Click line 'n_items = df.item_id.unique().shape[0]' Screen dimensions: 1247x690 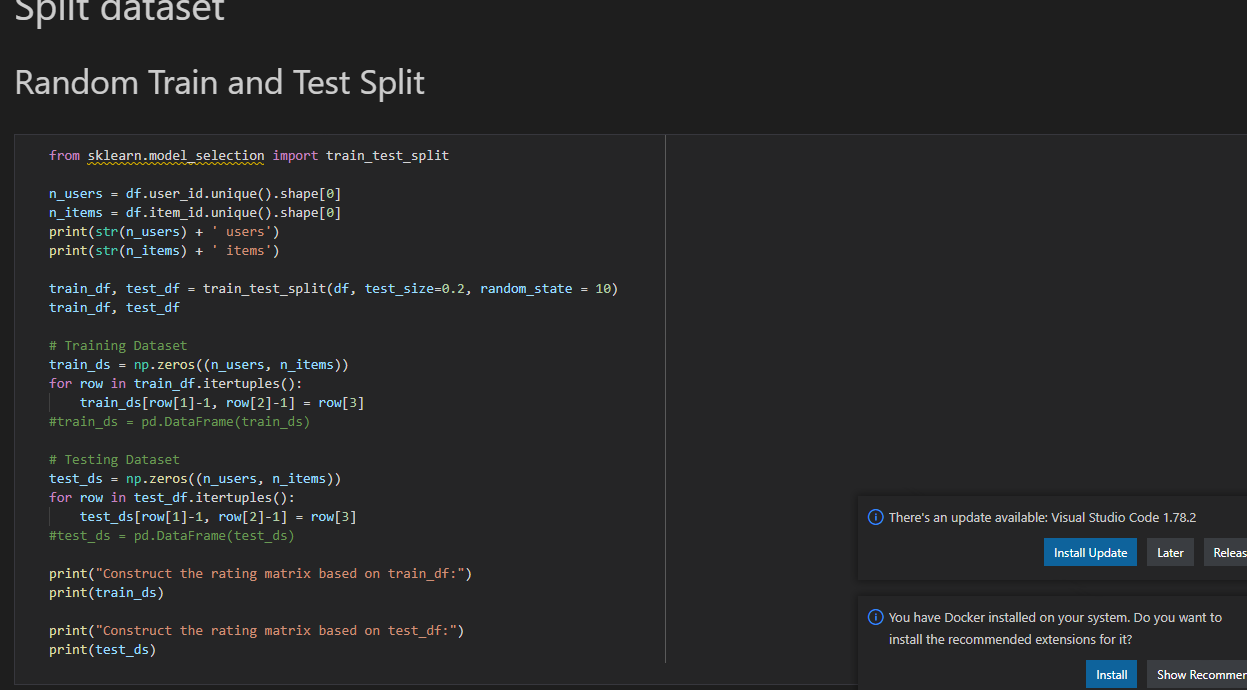pyautogui.click(x=195, y=212)
